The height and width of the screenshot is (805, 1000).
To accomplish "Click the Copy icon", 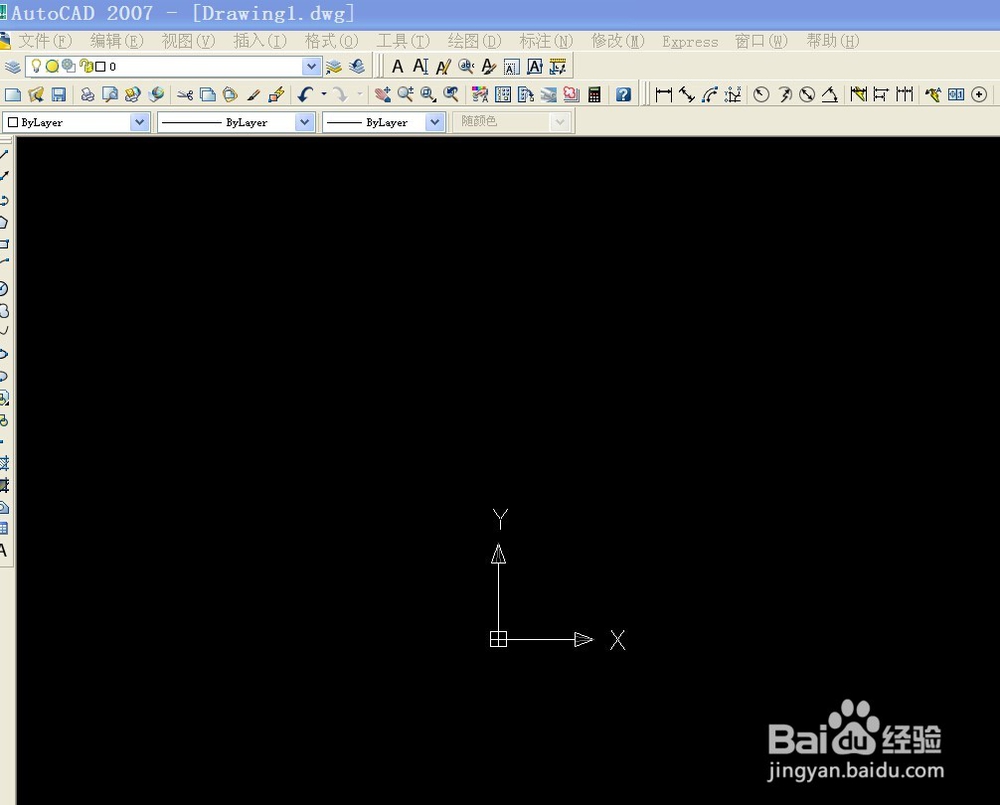I will tap(208, 95).
